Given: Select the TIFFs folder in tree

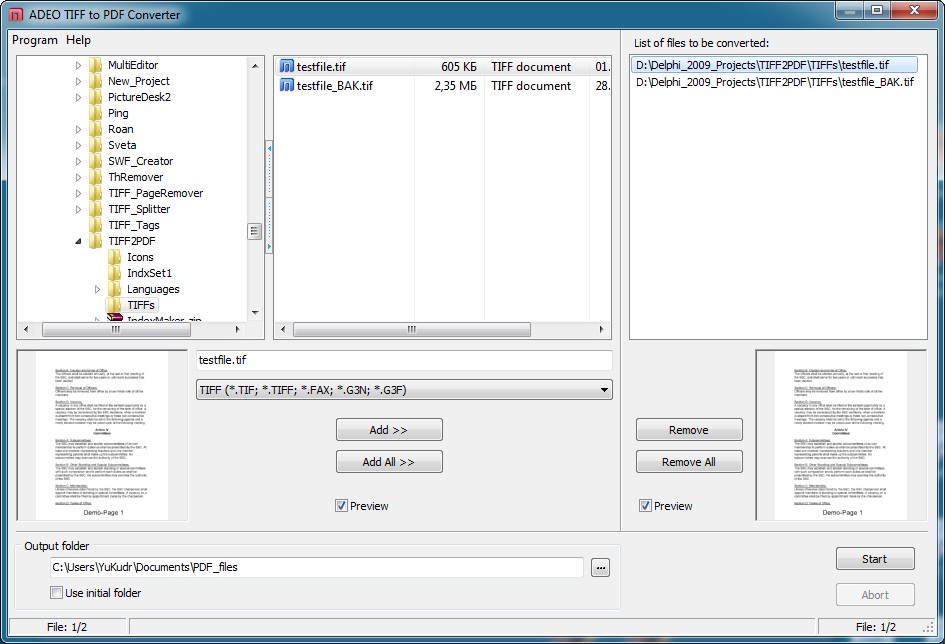Looking at the screenshot, I should pos(141,305).
